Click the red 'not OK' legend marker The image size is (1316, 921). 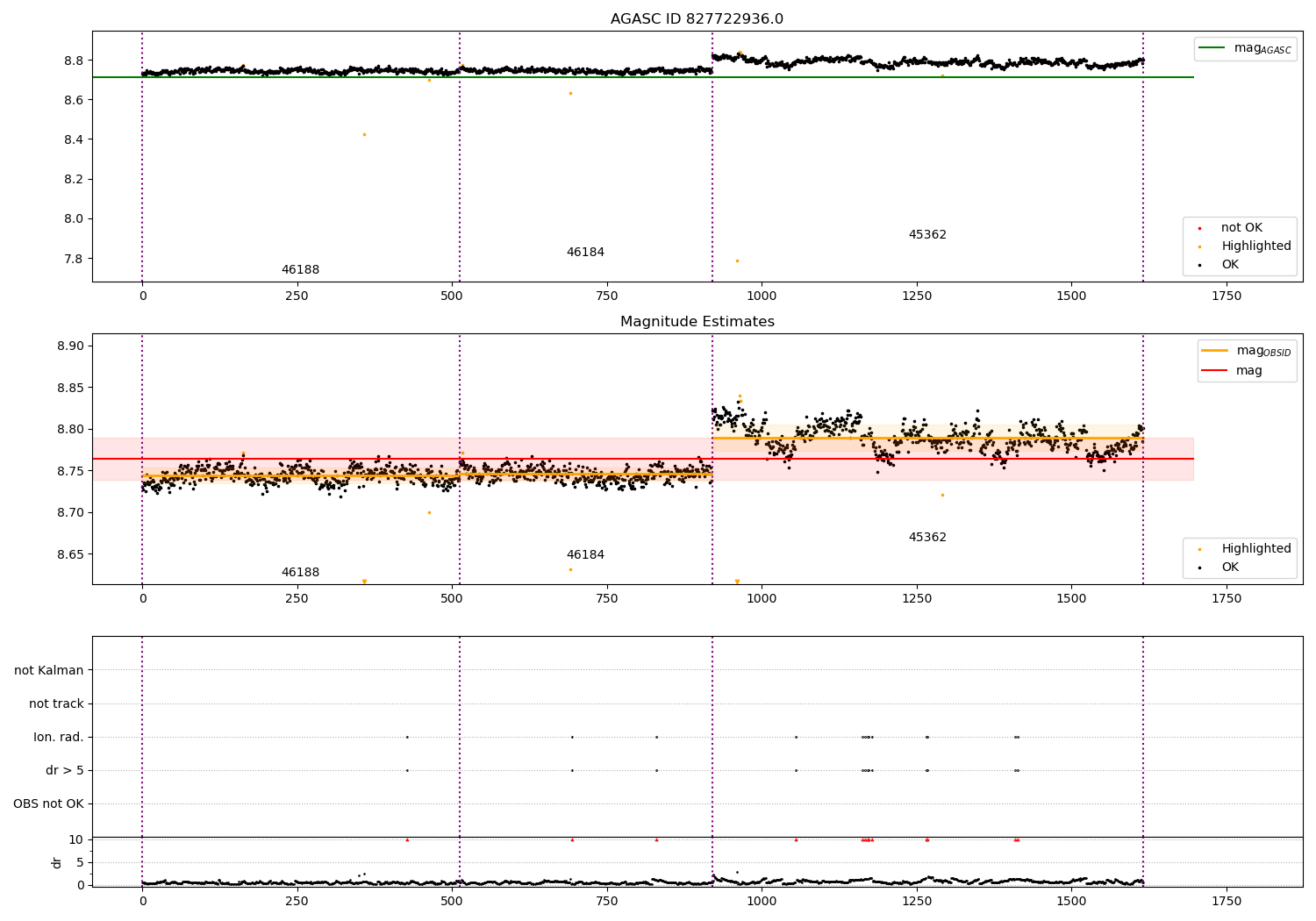click(x=1199, y=228)
